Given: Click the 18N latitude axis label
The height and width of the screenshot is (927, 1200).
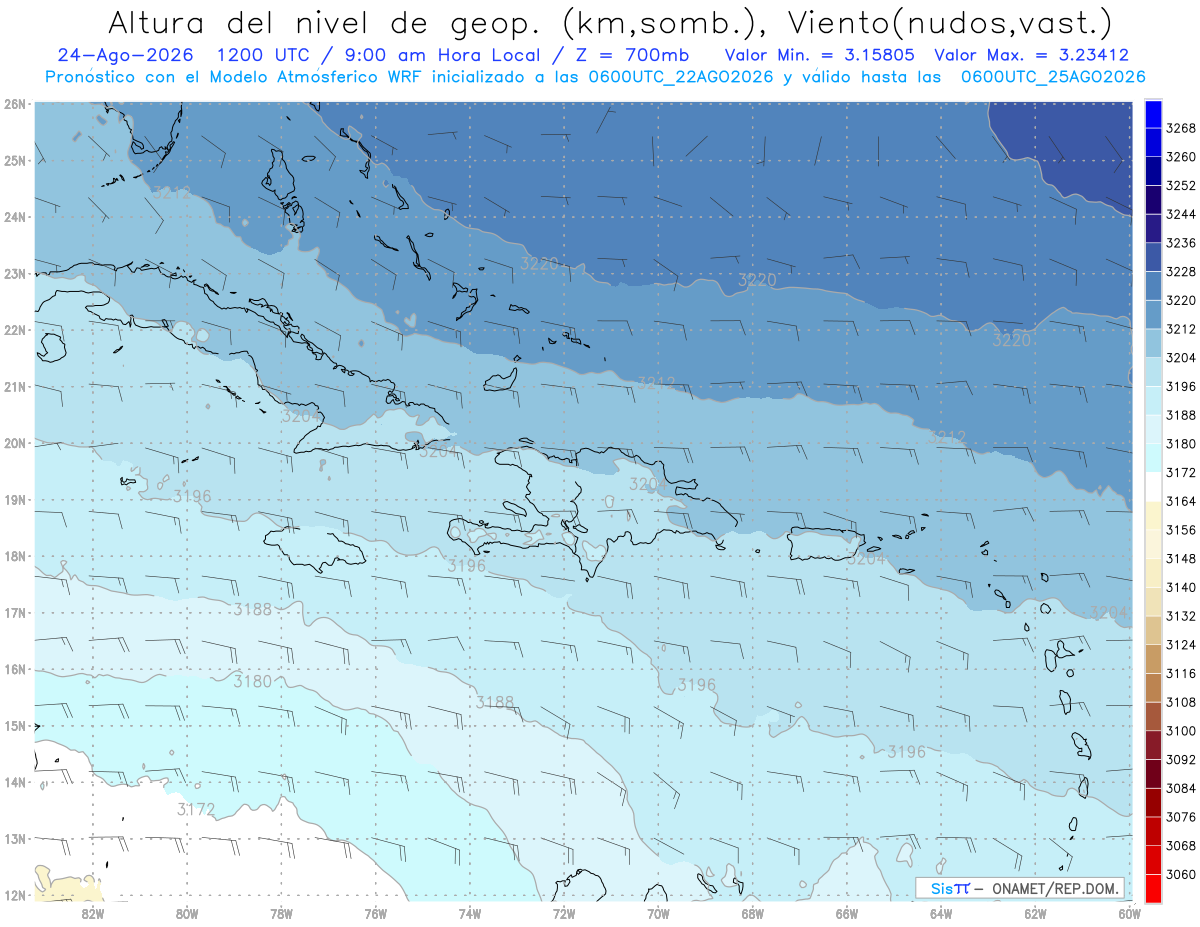Looking at the screenshot, I should point(14,556).
